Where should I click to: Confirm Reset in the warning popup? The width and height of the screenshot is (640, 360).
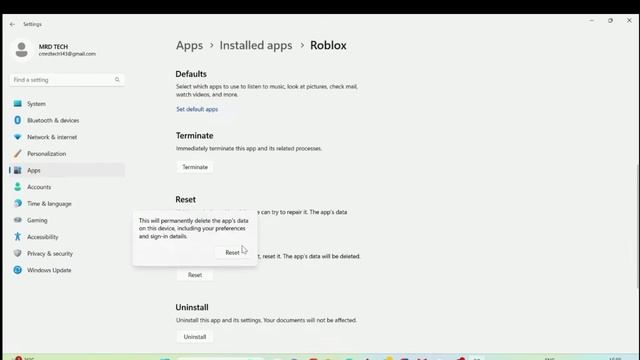(232, 253)
